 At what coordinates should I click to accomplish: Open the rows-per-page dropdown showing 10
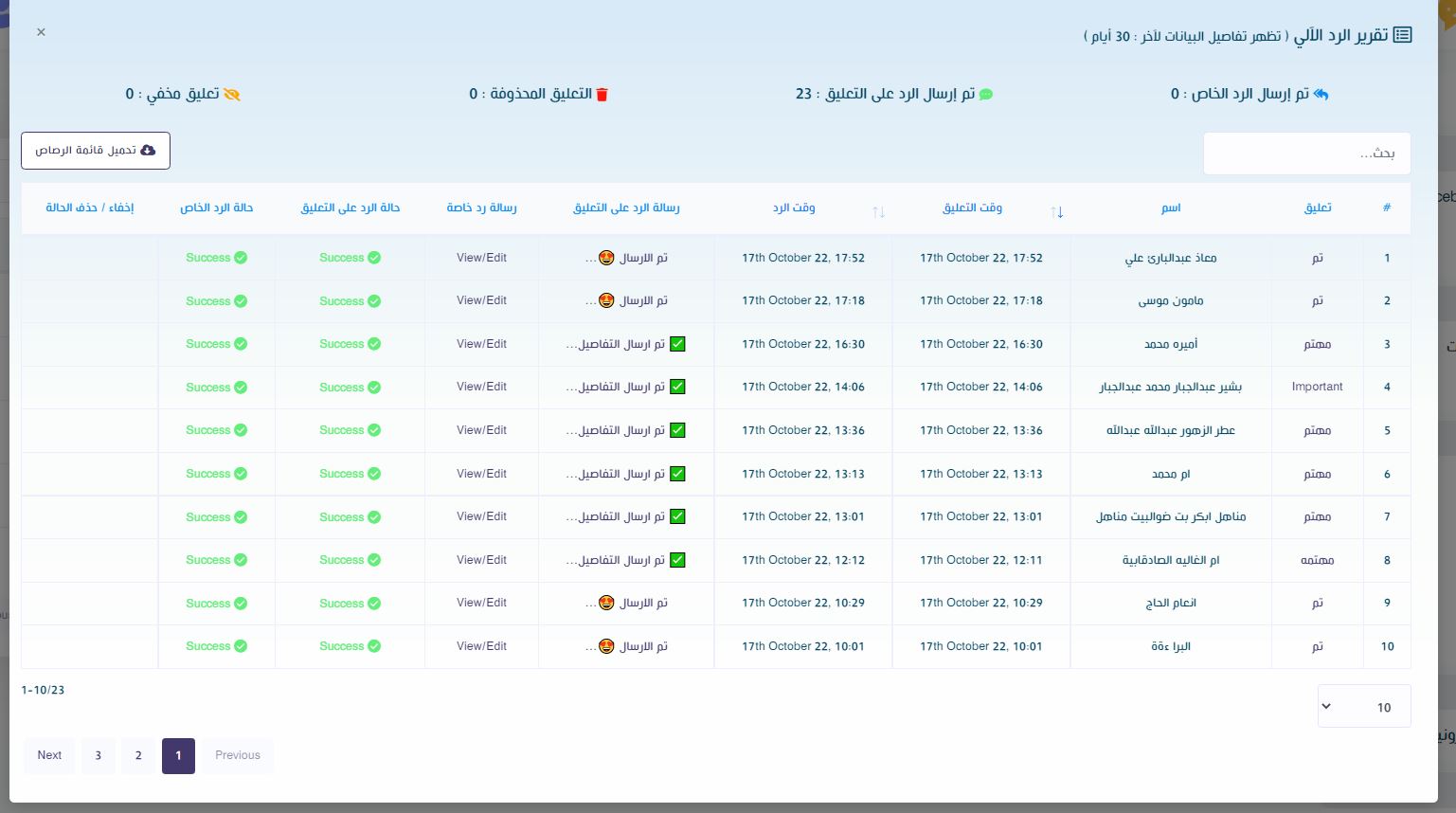[1363, 707]
